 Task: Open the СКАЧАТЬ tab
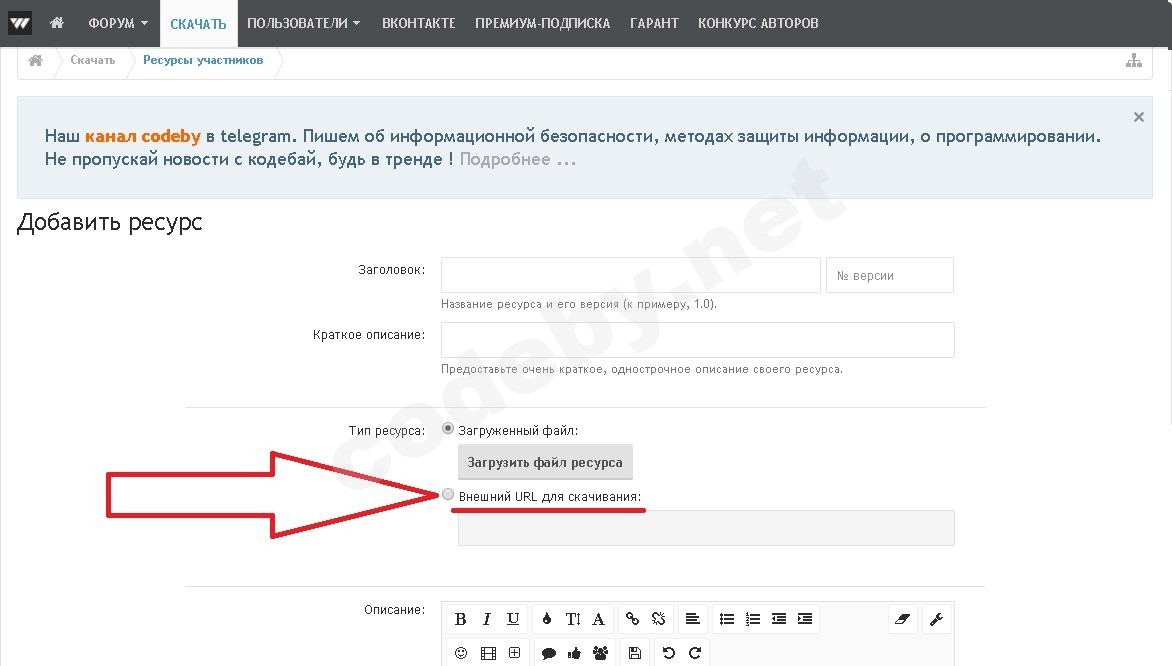click(198, 23)
